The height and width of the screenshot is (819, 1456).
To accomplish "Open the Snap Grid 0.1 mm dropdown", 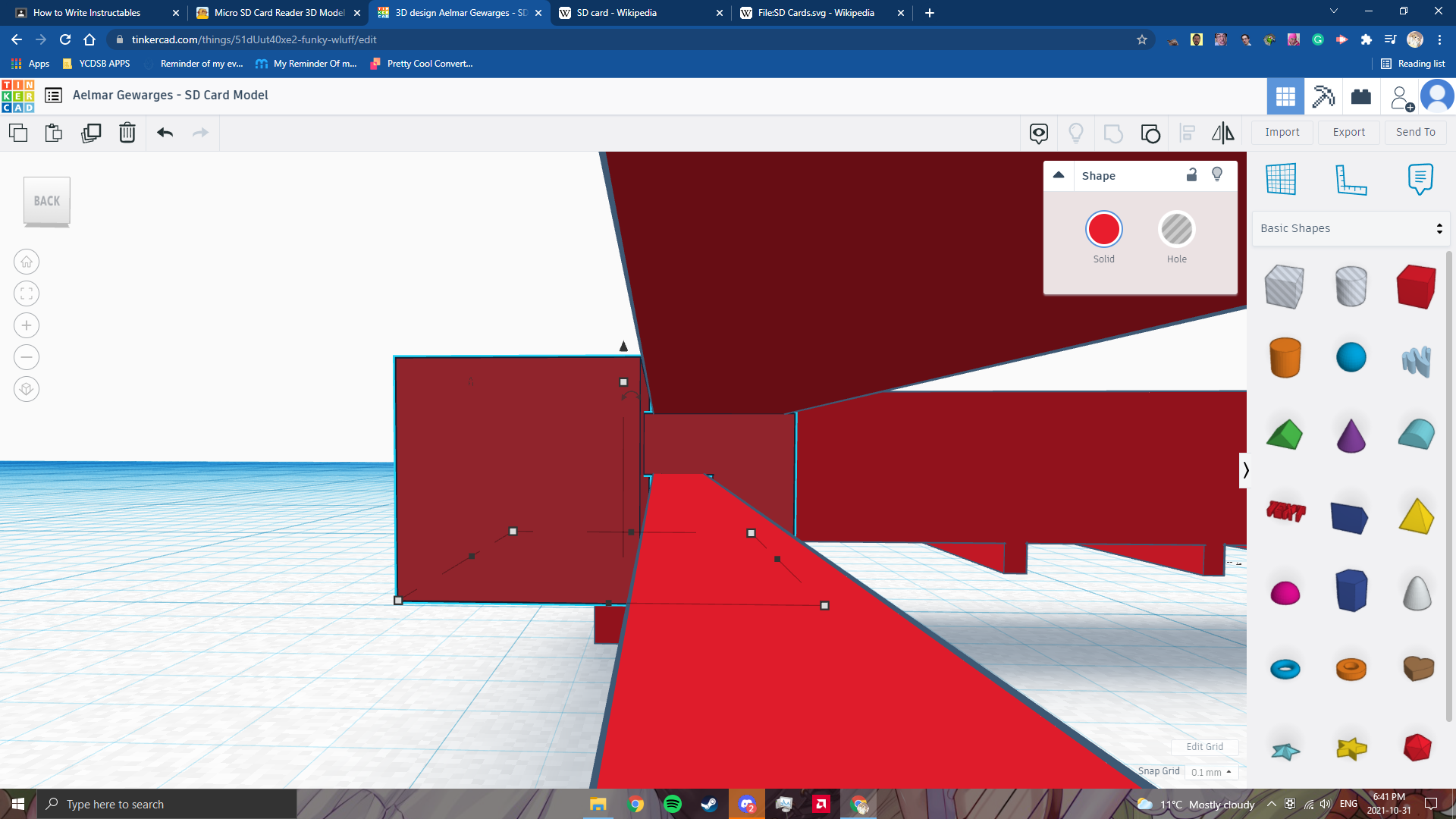I will point(1211,772).
